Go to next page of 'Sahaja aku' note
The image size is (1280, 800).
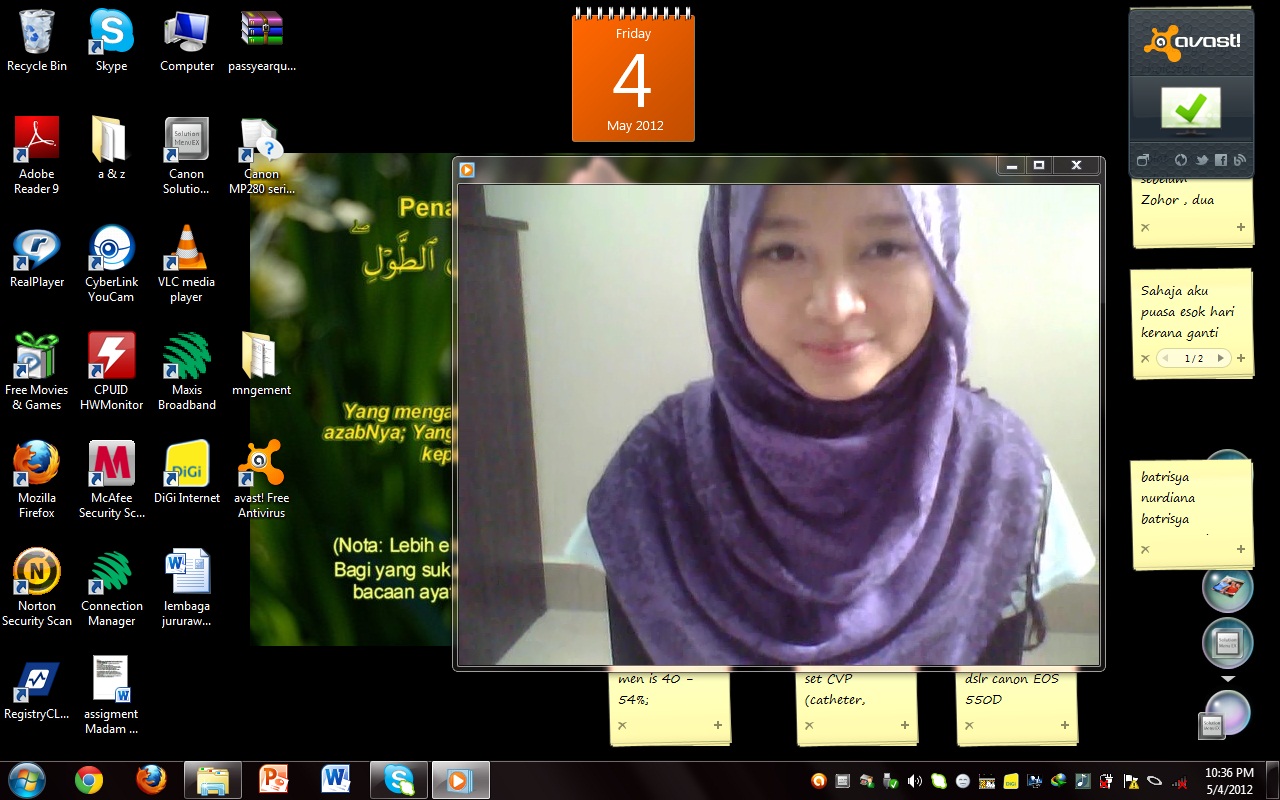click(x=1220, y=358)
